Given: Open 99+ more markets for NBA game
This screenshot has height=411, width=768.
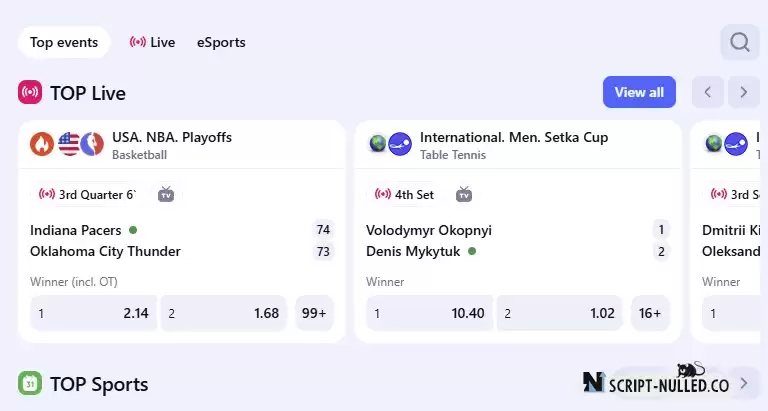Looking at the screenshot, I should click(x=314, y=313).
